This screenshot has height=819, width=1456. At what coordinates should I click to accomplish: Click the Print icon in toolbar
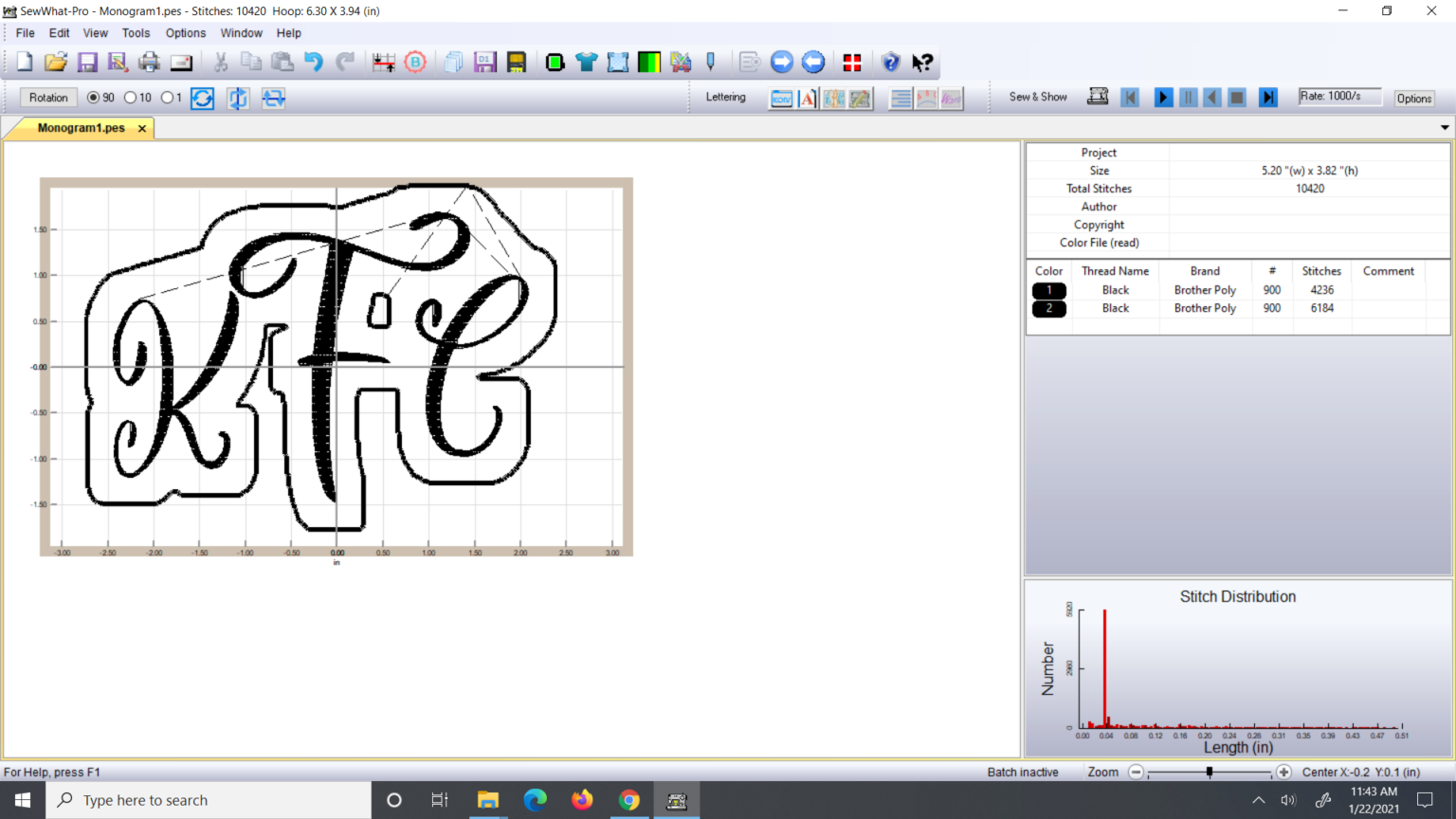(x=149, y=63)
